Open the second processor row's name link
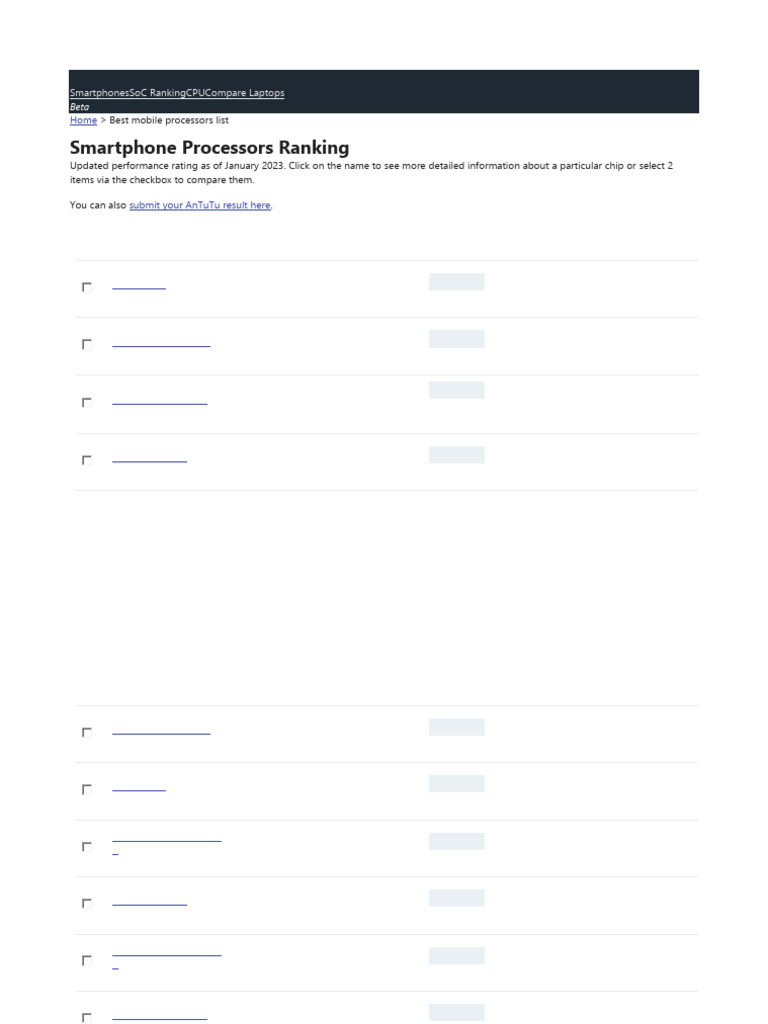The image size is (768, 1024). click(x=161, y=345)
